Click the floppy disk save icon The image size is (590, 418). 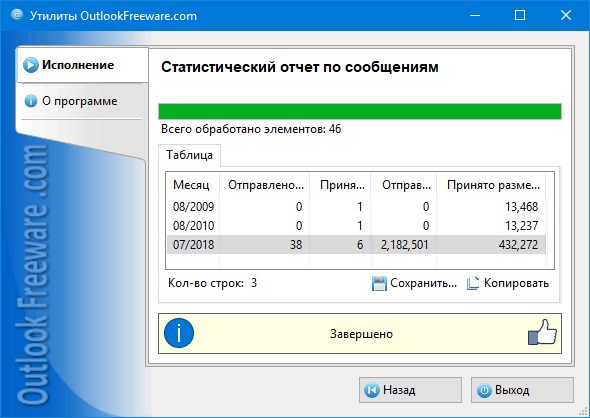(379, 283)
